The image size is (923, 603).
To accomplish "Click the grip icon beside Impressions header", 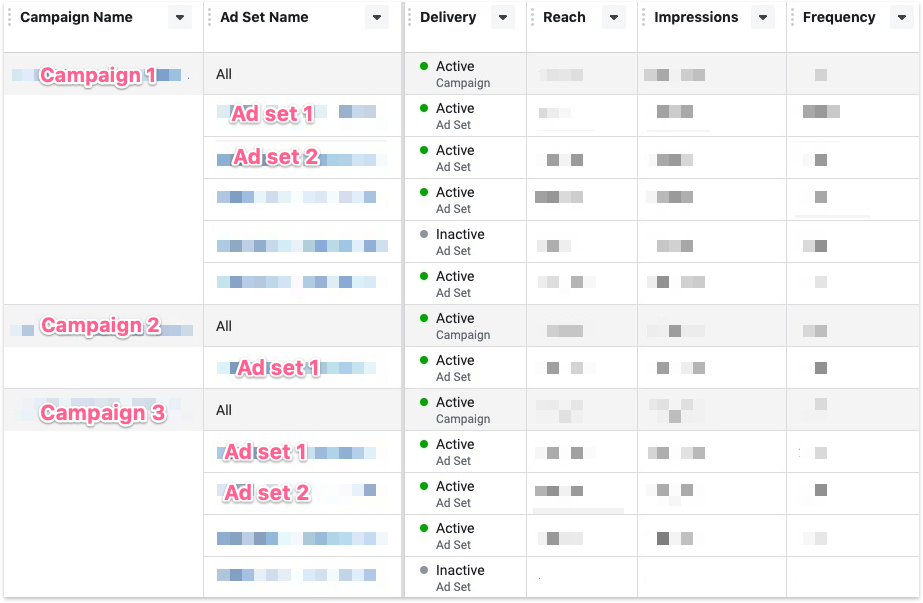I will (x=645, y=17).
